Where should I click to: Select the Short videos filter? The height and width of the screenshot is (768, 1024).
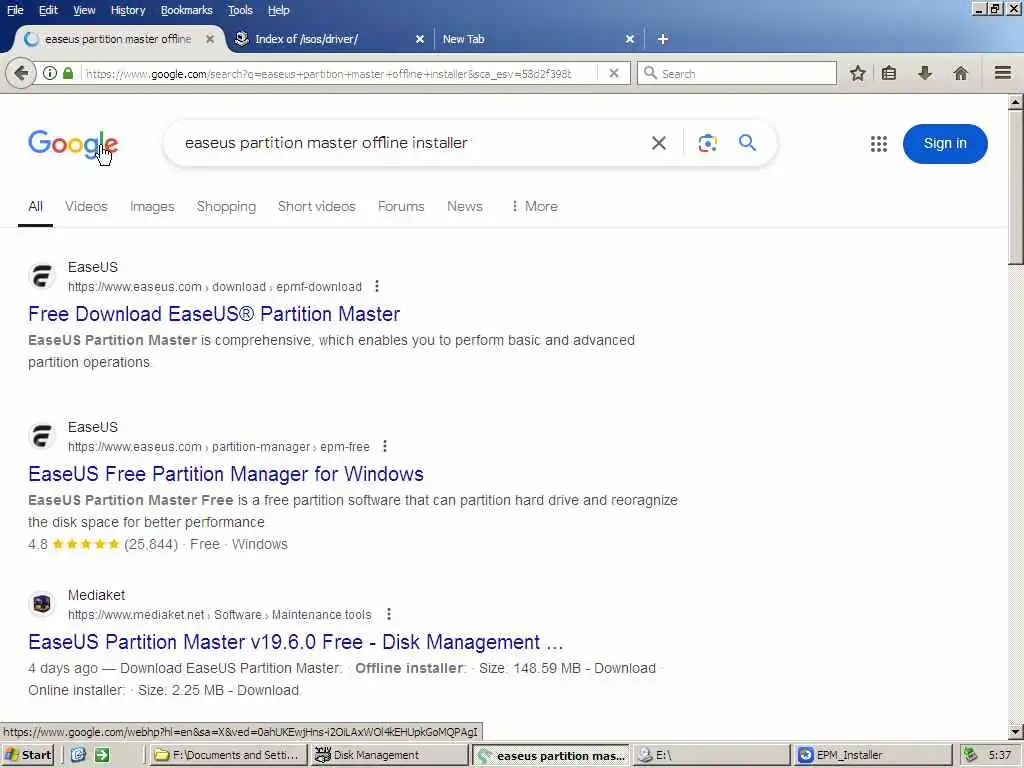(317, 206)
